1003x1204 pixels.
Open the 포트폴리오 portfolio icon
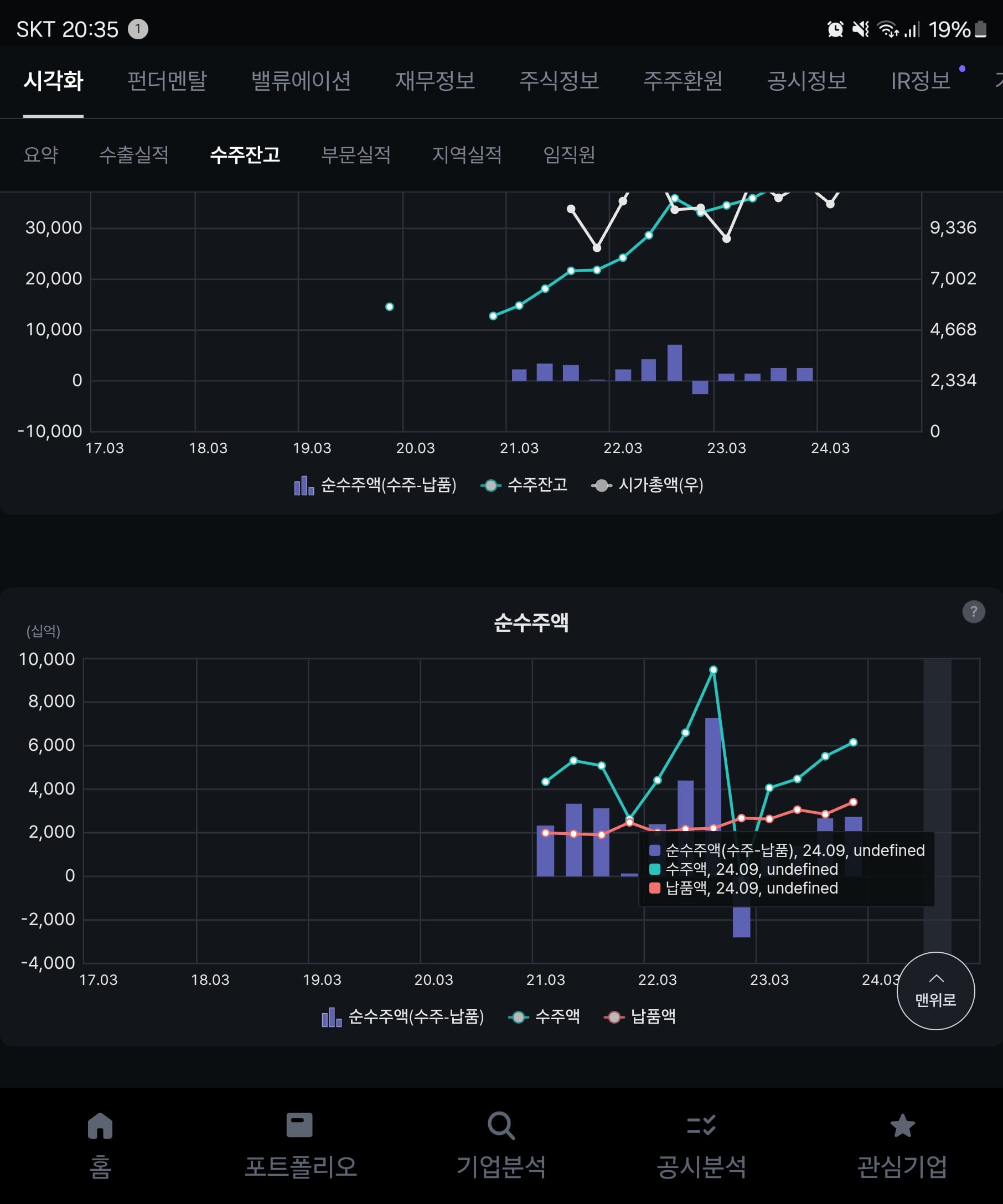[299, 1125]
